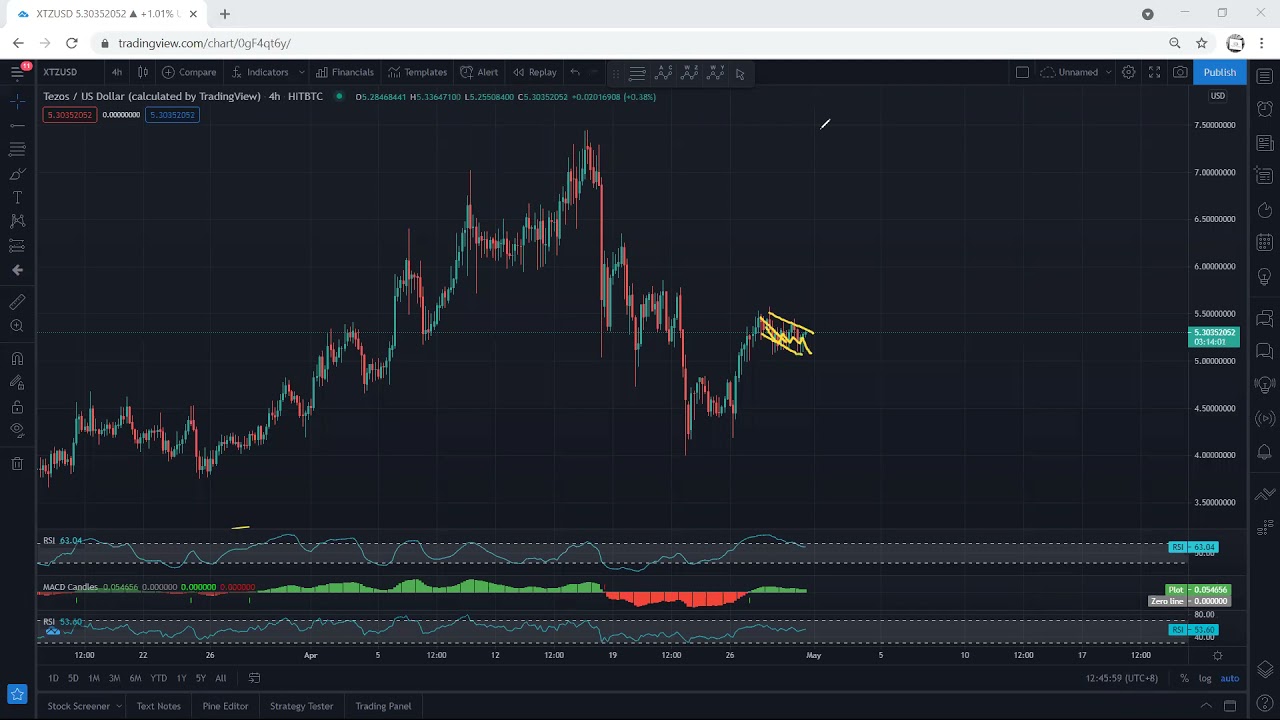
Task: Click the blue back arrow in the left toolbar
Action: pos(17,270)
